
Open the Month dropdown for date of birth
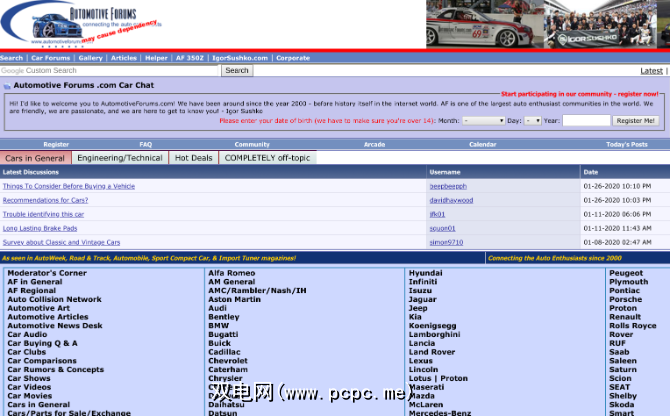click(484, 121)
